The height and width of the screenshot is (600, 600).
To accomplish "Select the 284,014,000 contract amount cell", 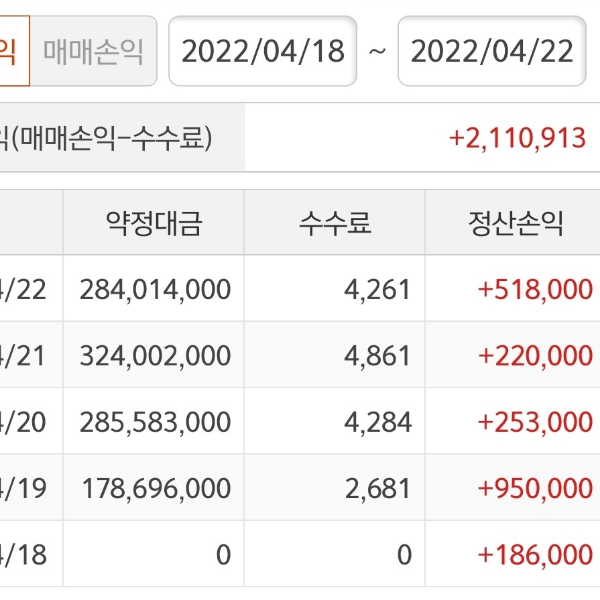I will (x=156, y=290).
